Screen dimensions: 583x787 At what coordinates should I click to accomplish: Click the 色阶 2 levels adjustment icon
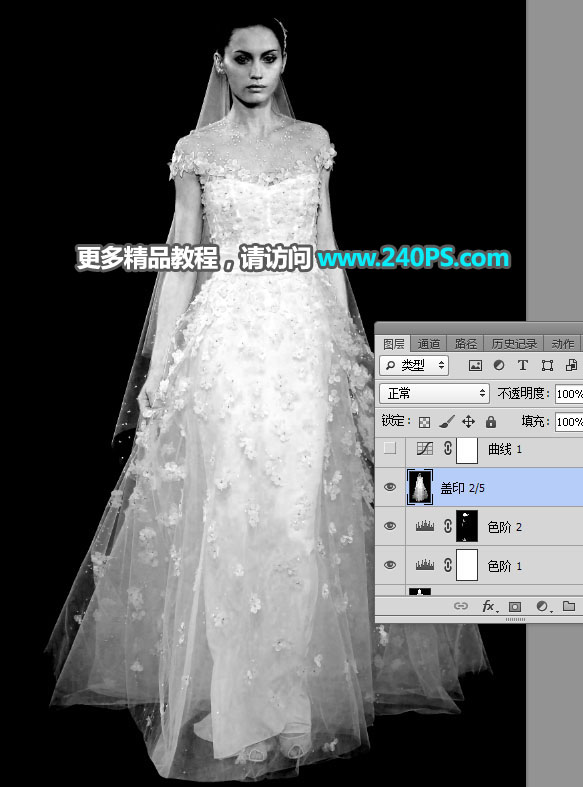point(424,526)
